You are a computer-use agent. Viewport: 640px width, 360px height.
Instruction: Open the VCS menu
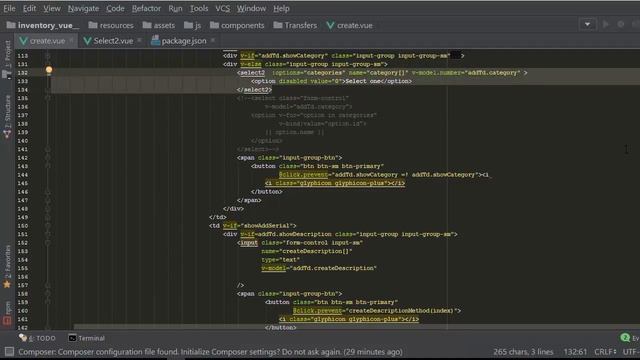[x=222, y=8]
